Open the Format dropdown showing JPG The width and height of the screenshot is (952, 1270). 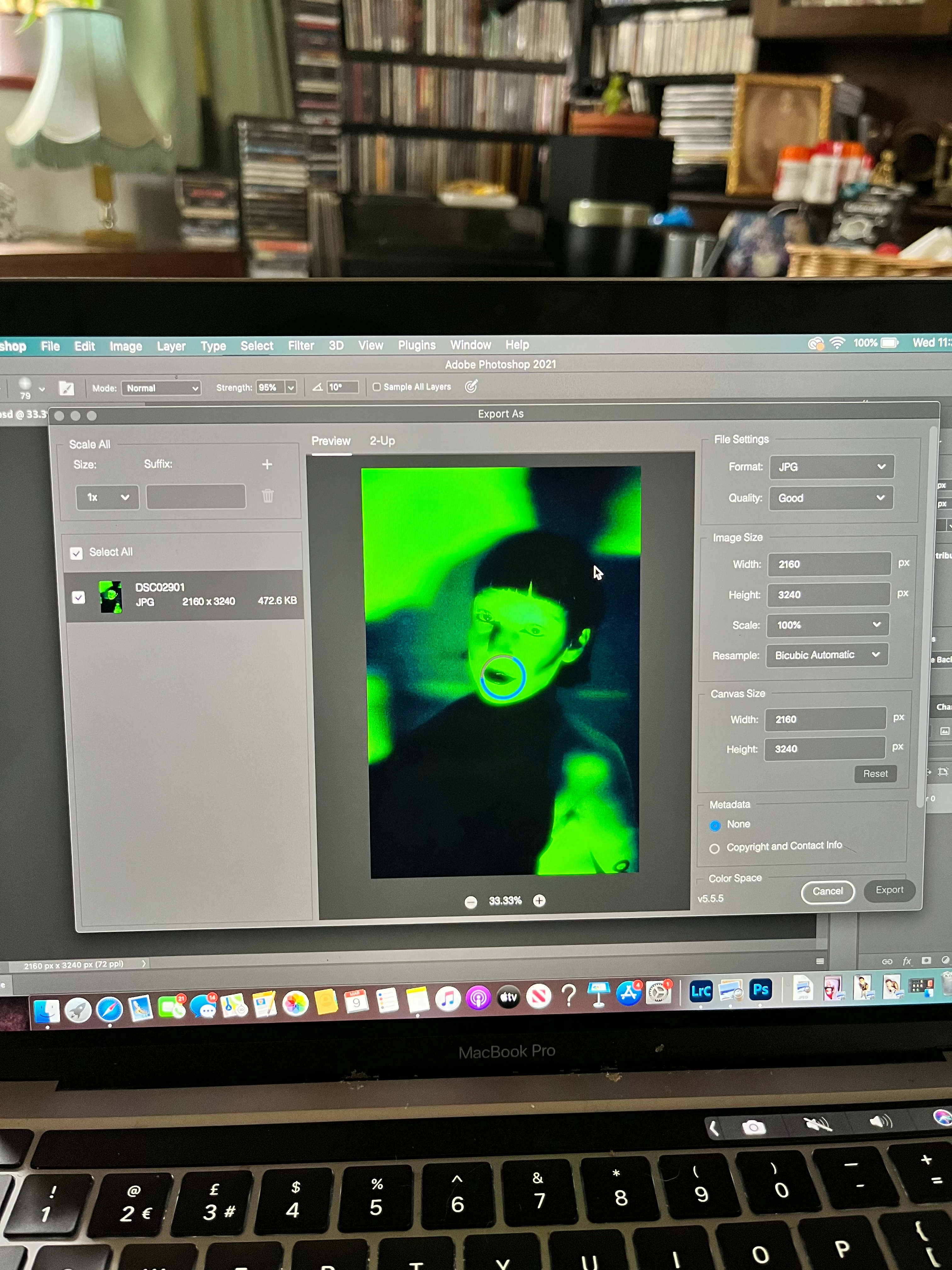coord(831,467)
